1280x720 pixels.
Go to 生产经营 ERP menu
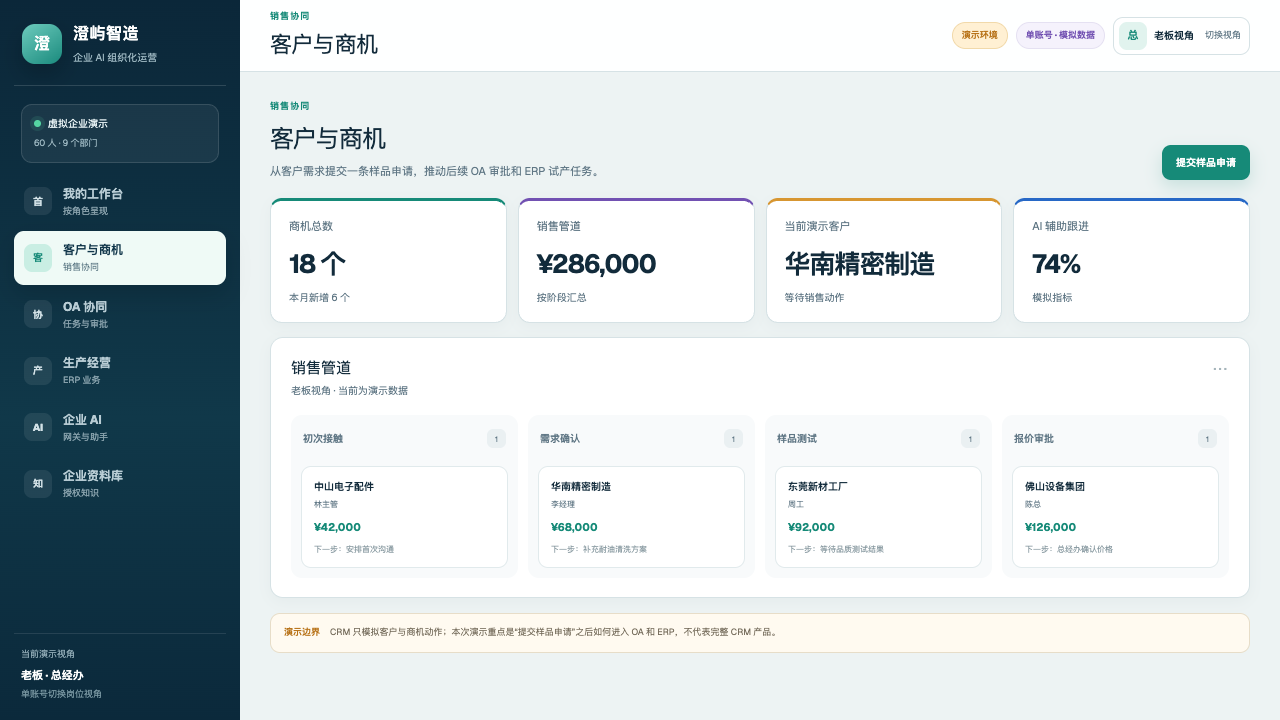pyautogui.click(x=120, y=371)
